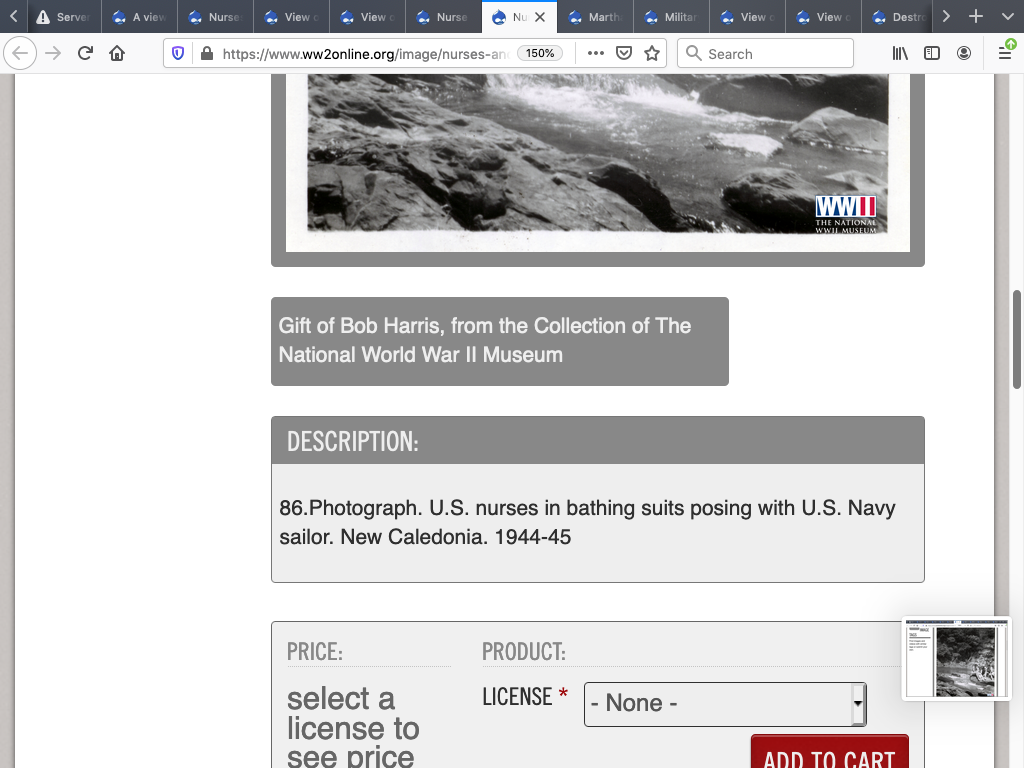Open the Firefox hamburger menu
This screenshot has height=768, width=1024.
click(1005, 54)
